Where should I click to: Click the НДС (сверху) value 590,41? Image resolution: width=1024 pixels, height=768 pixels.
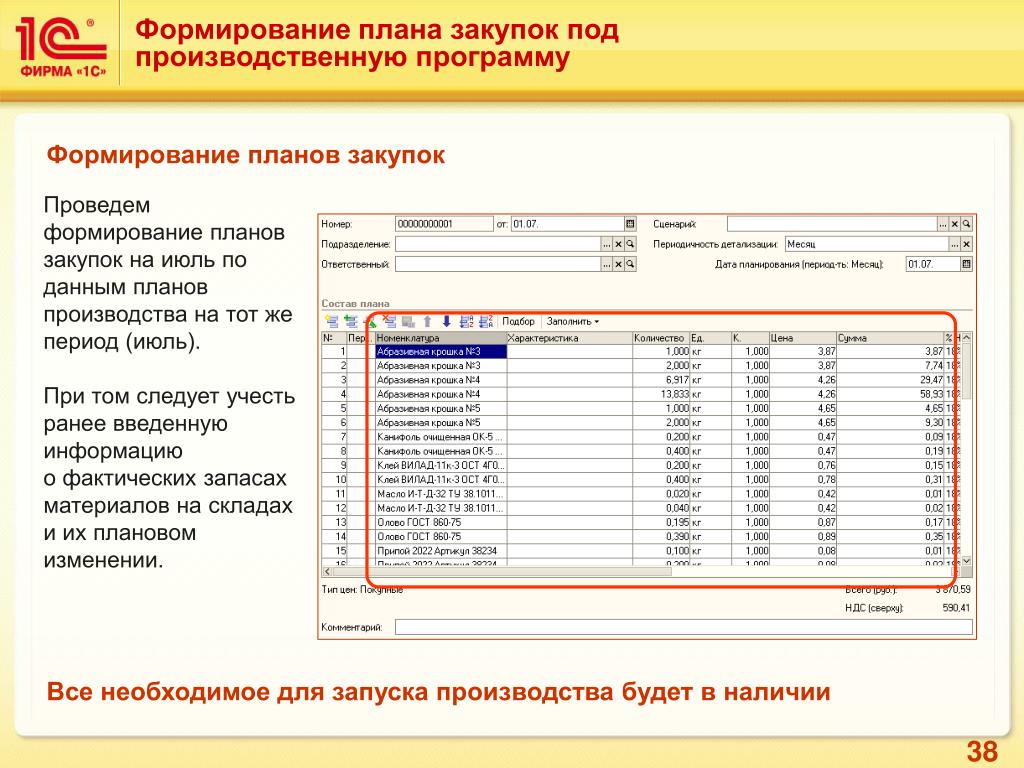[x=956, y=608]
